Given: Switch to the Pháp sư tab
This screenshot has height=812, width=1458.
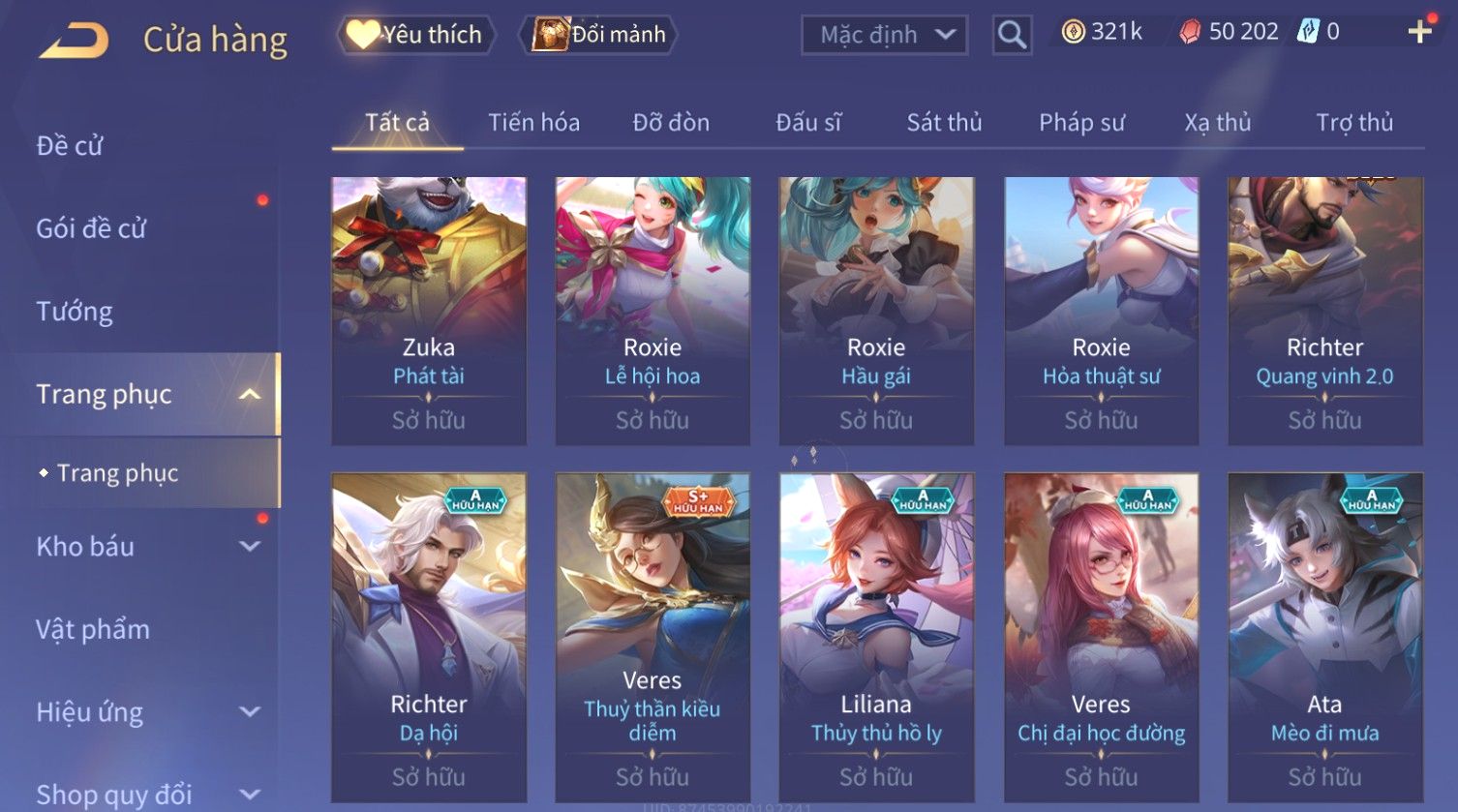Looking at the screenshot, I should (1081, 123).
